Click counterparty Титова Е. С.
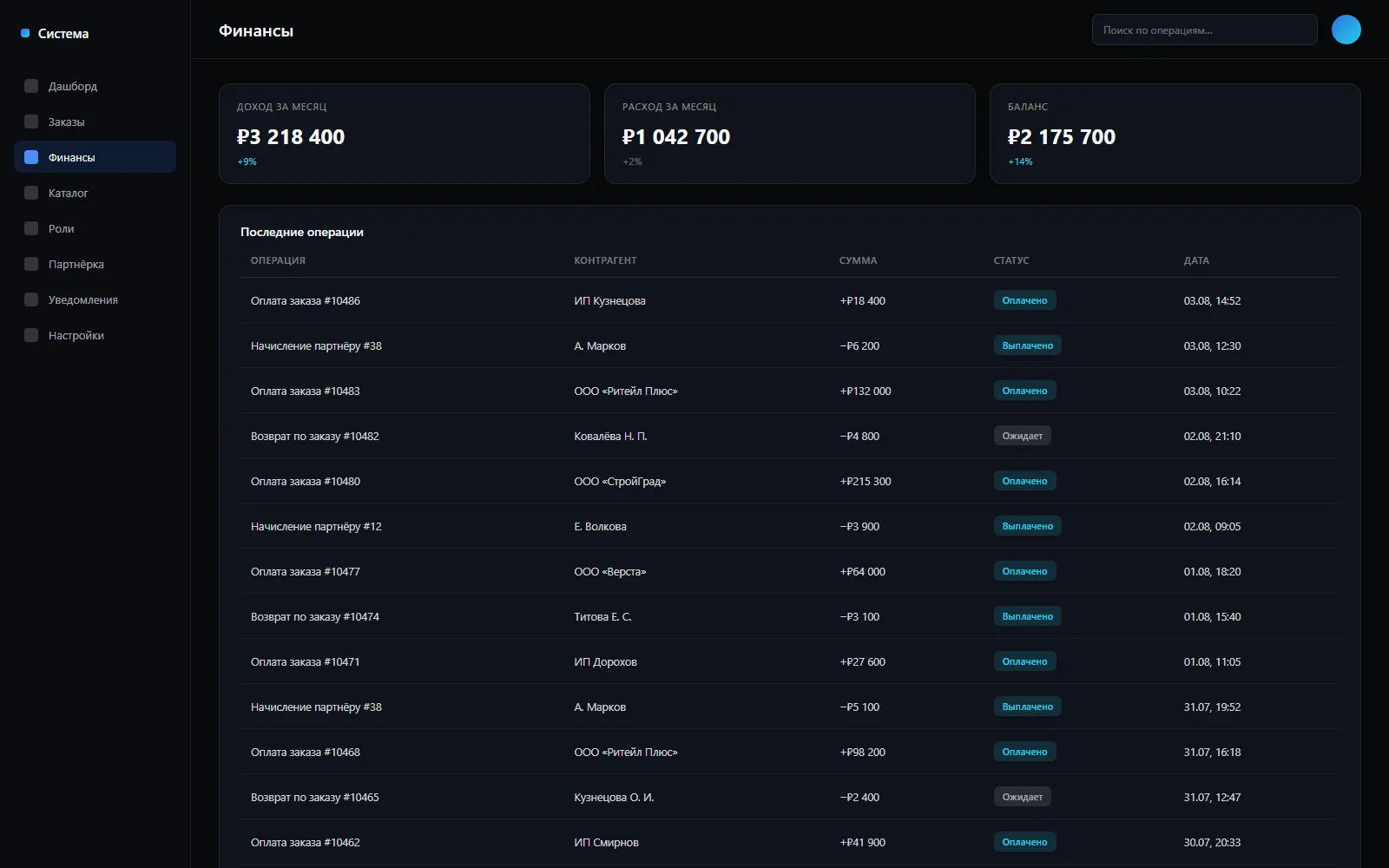The height and width of the screenshot is (868, 1389). 602,616
